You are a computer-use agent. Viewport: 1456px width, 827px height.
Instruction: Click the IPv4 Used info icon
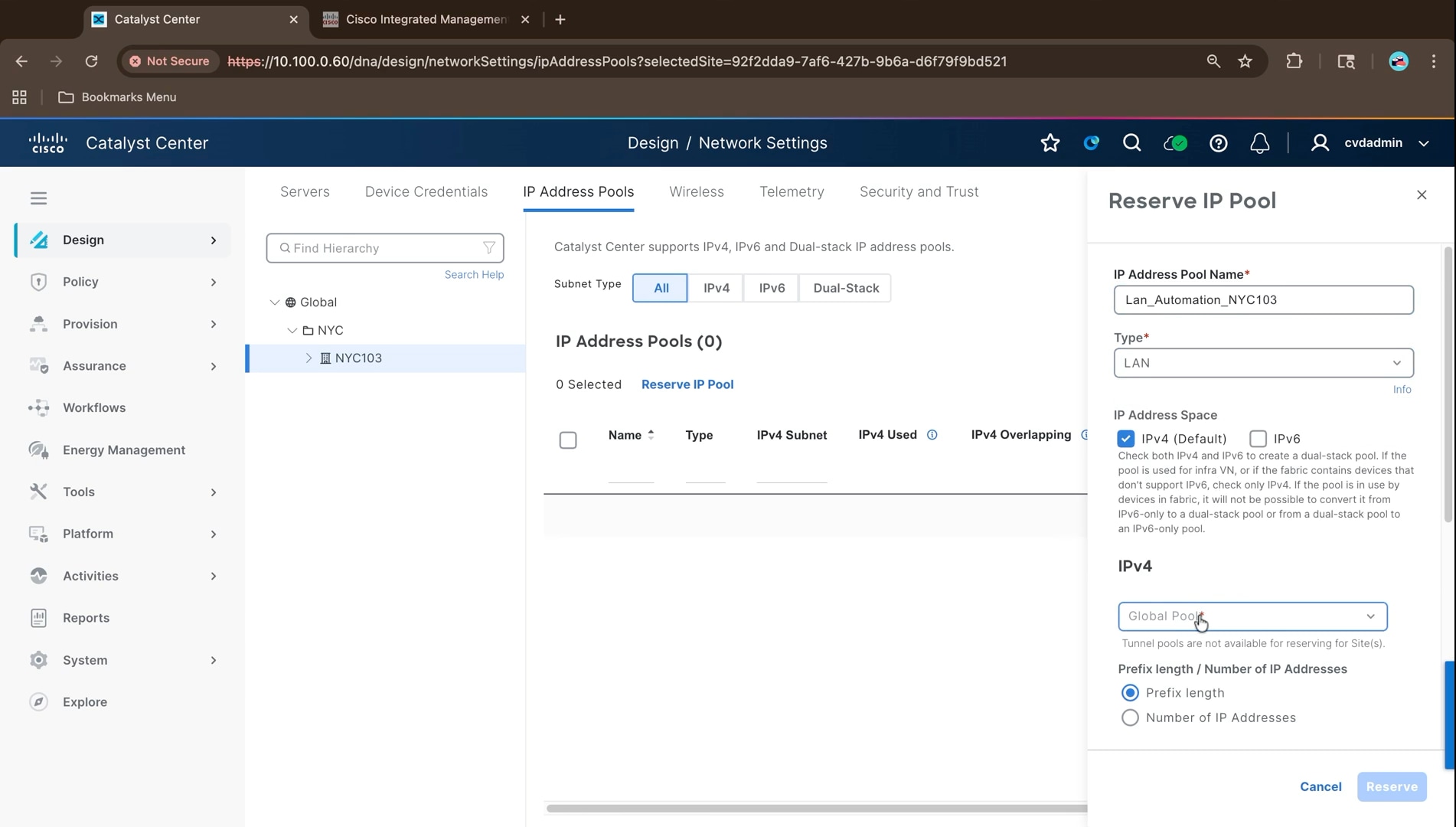coord(932,435)
